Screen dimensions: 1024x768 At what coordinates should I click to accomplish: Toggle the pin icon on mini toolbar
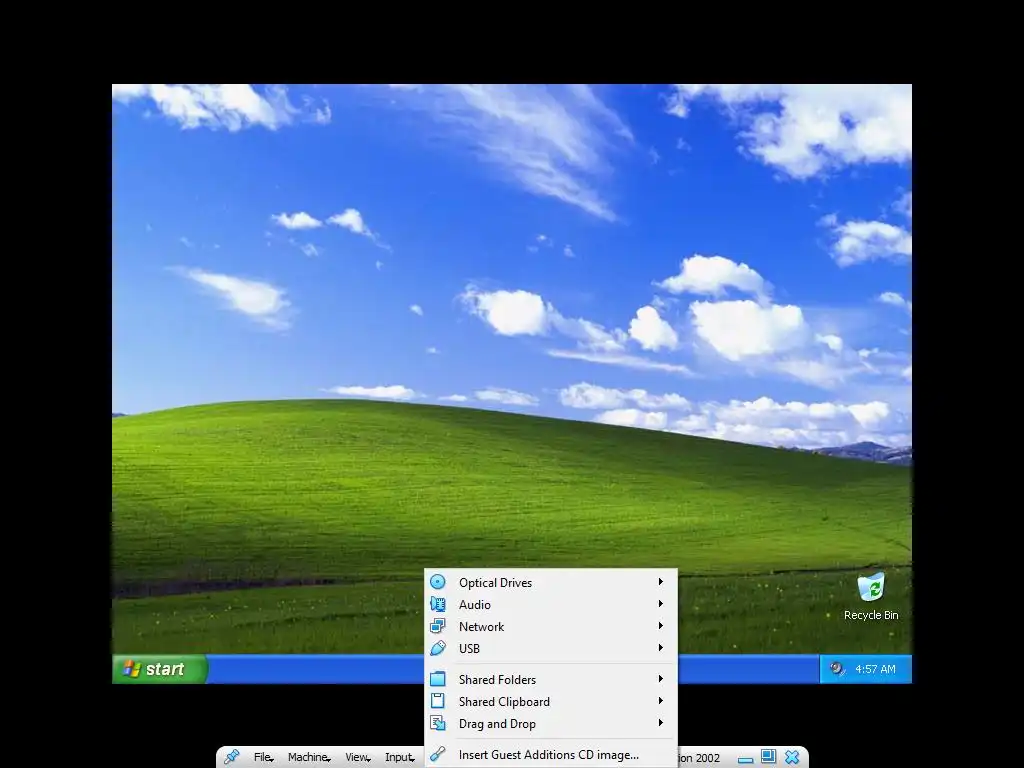pos(231,757)
